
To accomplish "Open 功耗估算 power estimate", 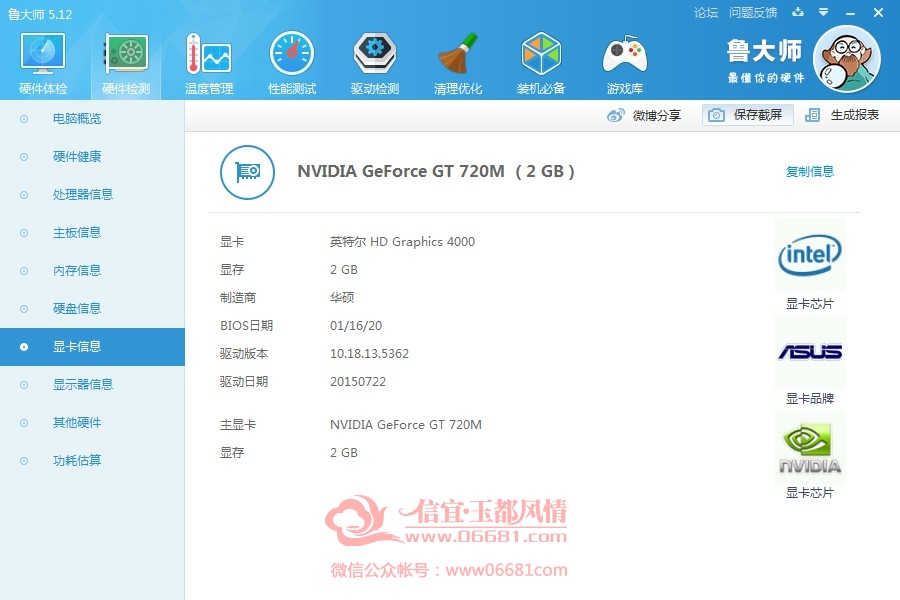I will coord(77,460).
